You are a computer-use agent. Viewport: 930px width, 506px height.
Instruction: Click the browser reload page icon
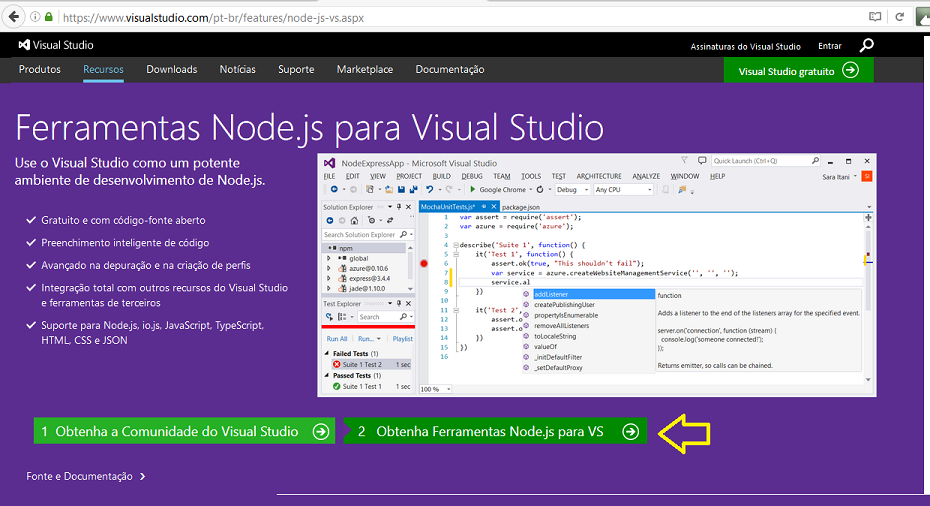click(900, 17)
